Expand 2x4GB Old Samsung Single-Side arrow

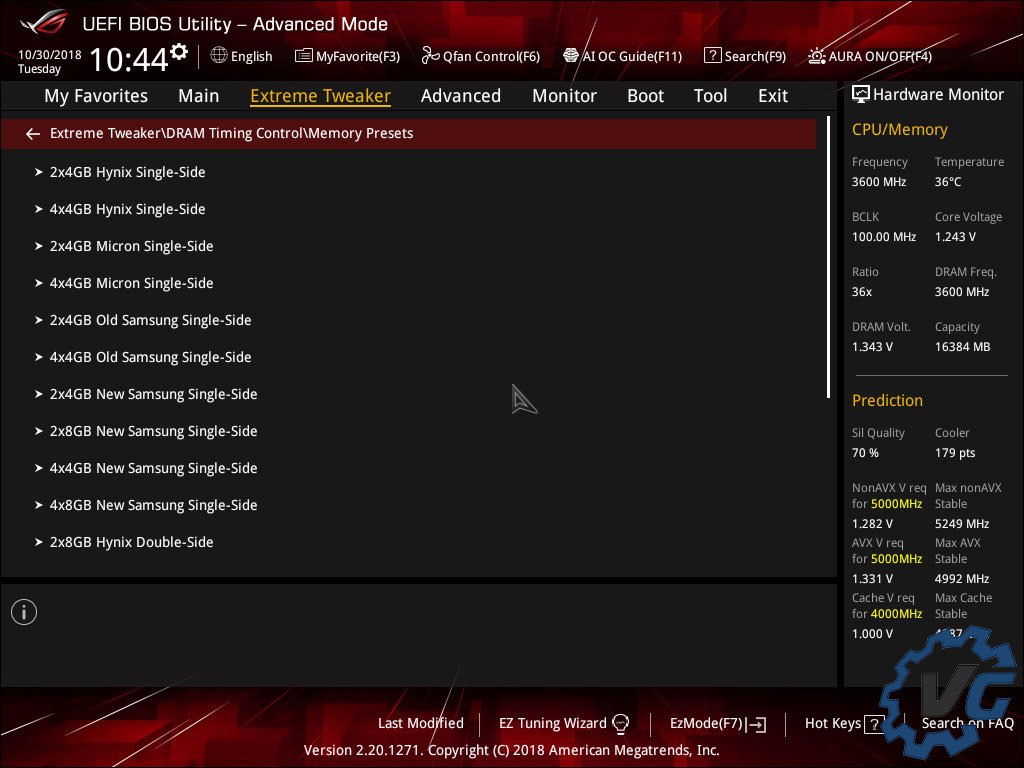point(39,321)
